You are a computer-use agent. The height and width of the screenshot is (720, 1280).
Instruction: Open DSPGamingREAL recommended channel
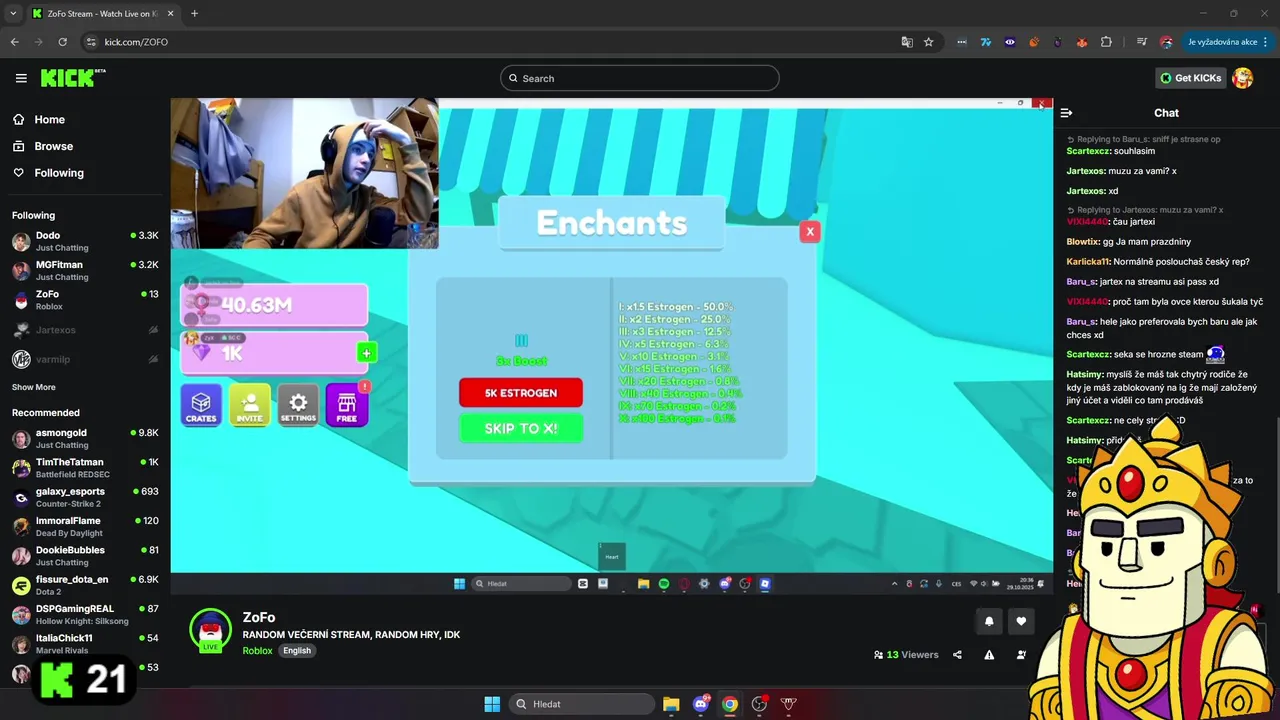point(85,614)
